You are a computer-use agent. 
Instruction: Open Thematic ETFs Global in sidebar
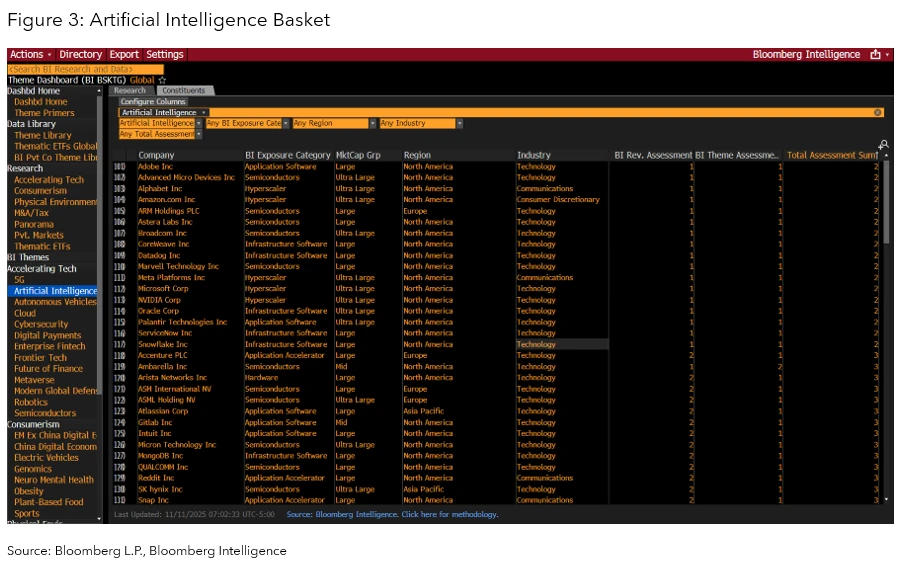click(56, 146)
